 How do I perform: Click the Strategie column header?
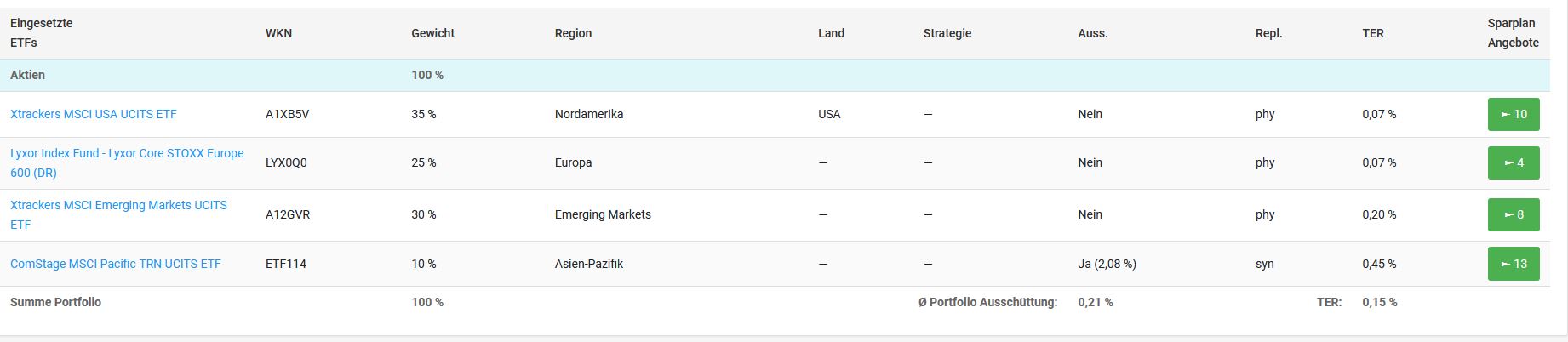pyautogui.click(x=947, y=33)
